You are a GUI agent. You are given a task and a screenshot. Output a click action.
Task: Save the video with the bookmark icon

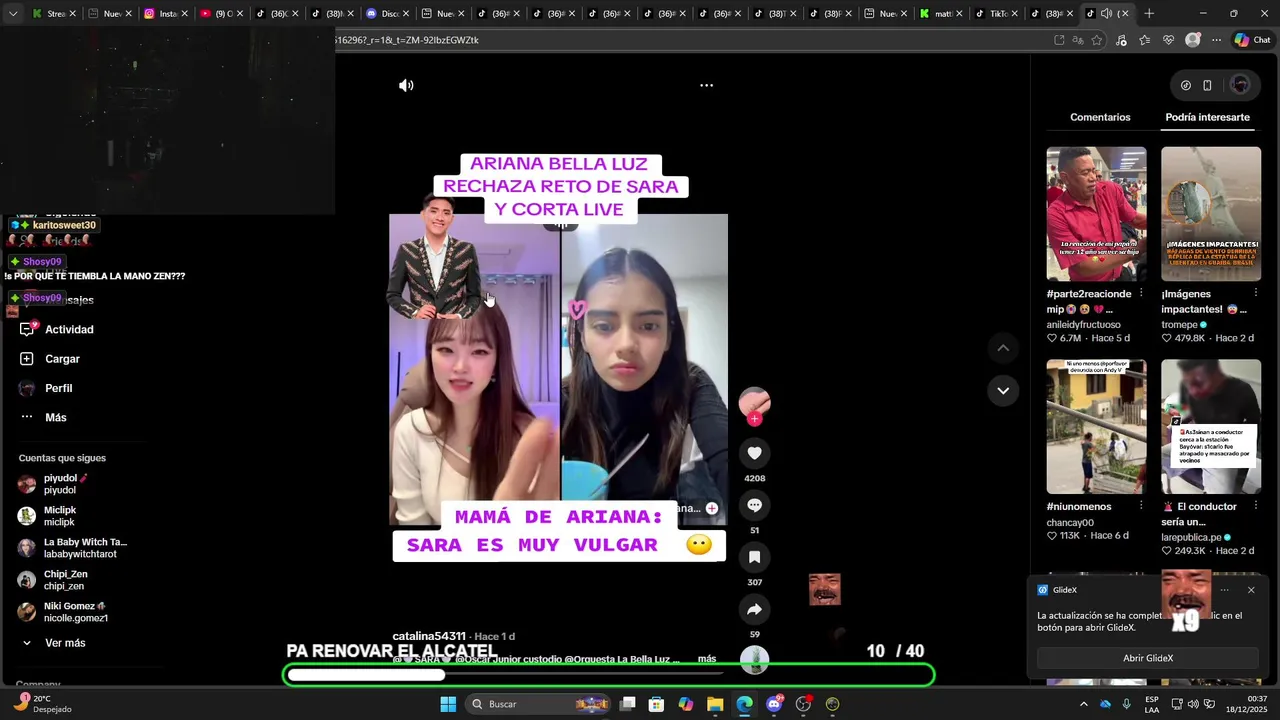click(755, 557)
